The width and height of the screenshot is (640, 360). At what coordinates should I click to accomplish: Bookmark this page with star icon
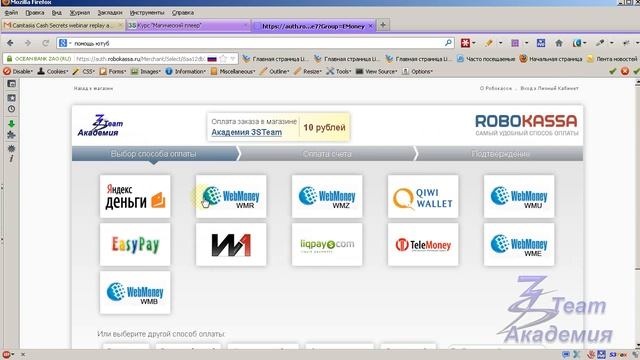(223, 59)
